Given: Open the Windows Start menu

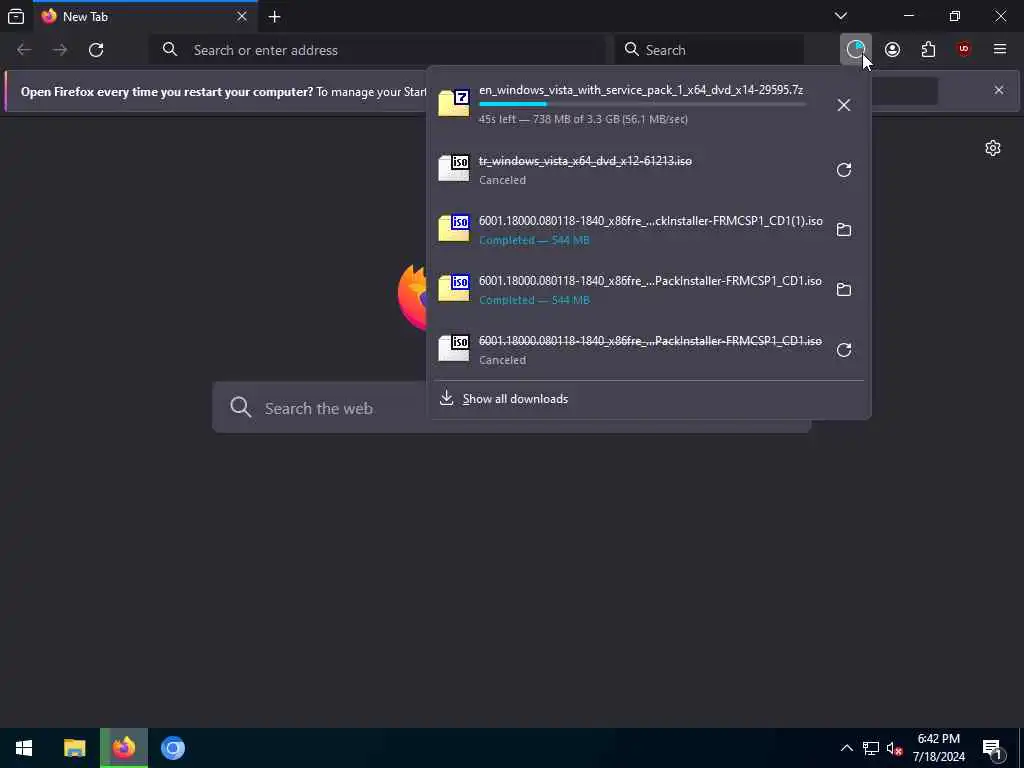Looking at the screenshot, I should (x=24, y=748).
